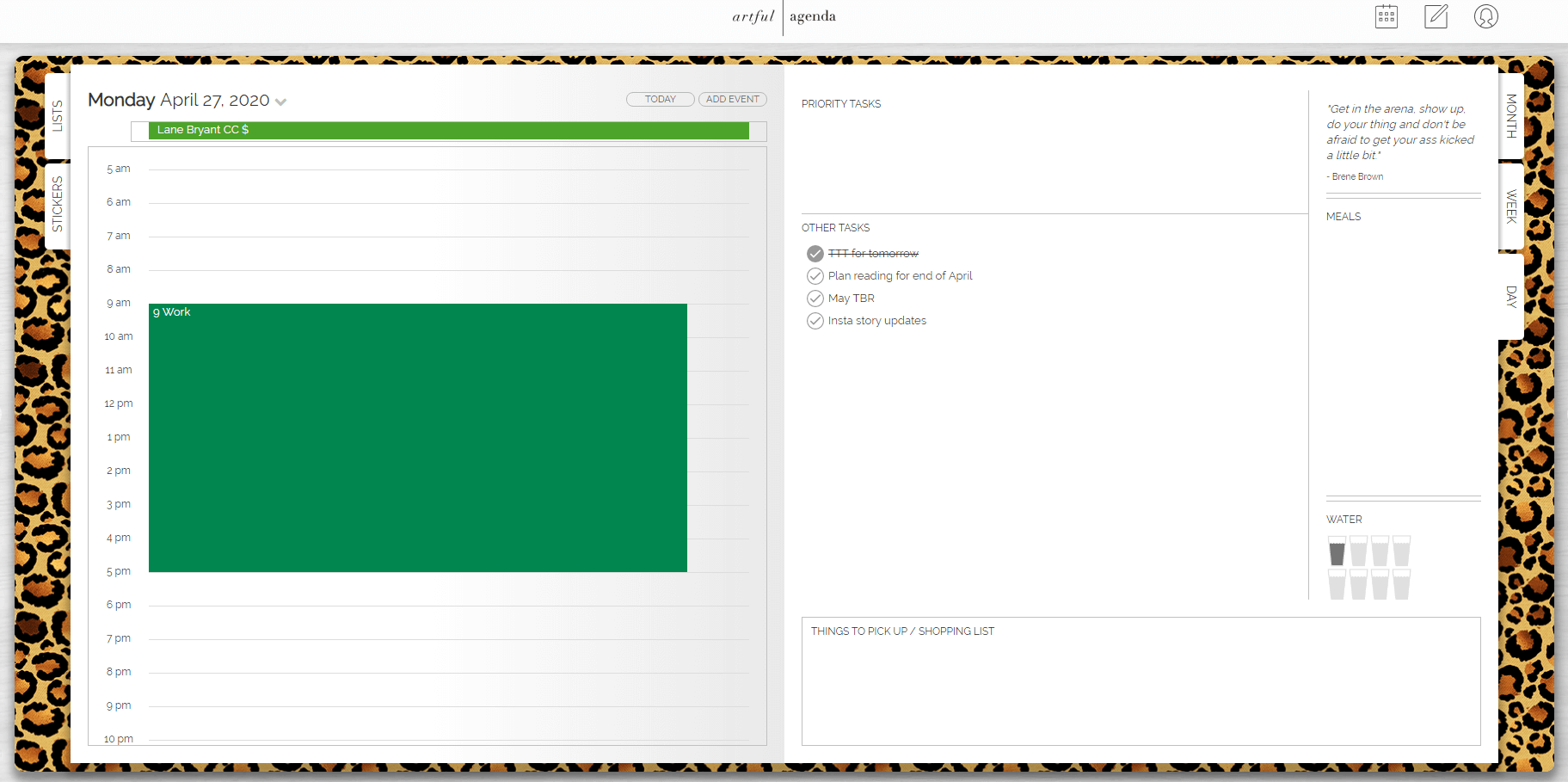Fill the second water glass in the bottom row
The height and width of the screenshot is (782, 1568).
1358,585
